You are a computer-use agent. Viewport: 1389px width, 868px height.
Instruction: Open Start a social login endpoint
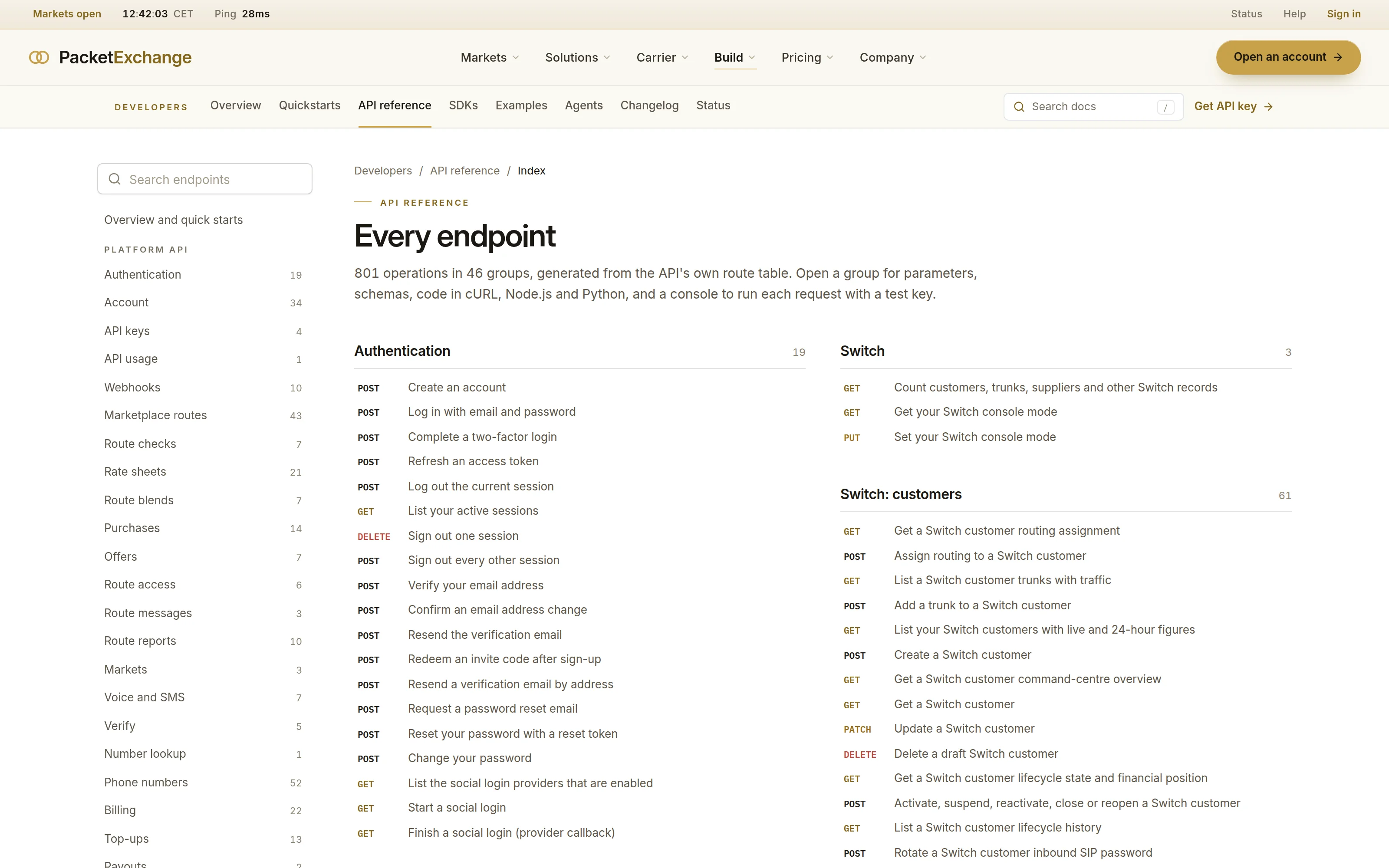point(580,808)
